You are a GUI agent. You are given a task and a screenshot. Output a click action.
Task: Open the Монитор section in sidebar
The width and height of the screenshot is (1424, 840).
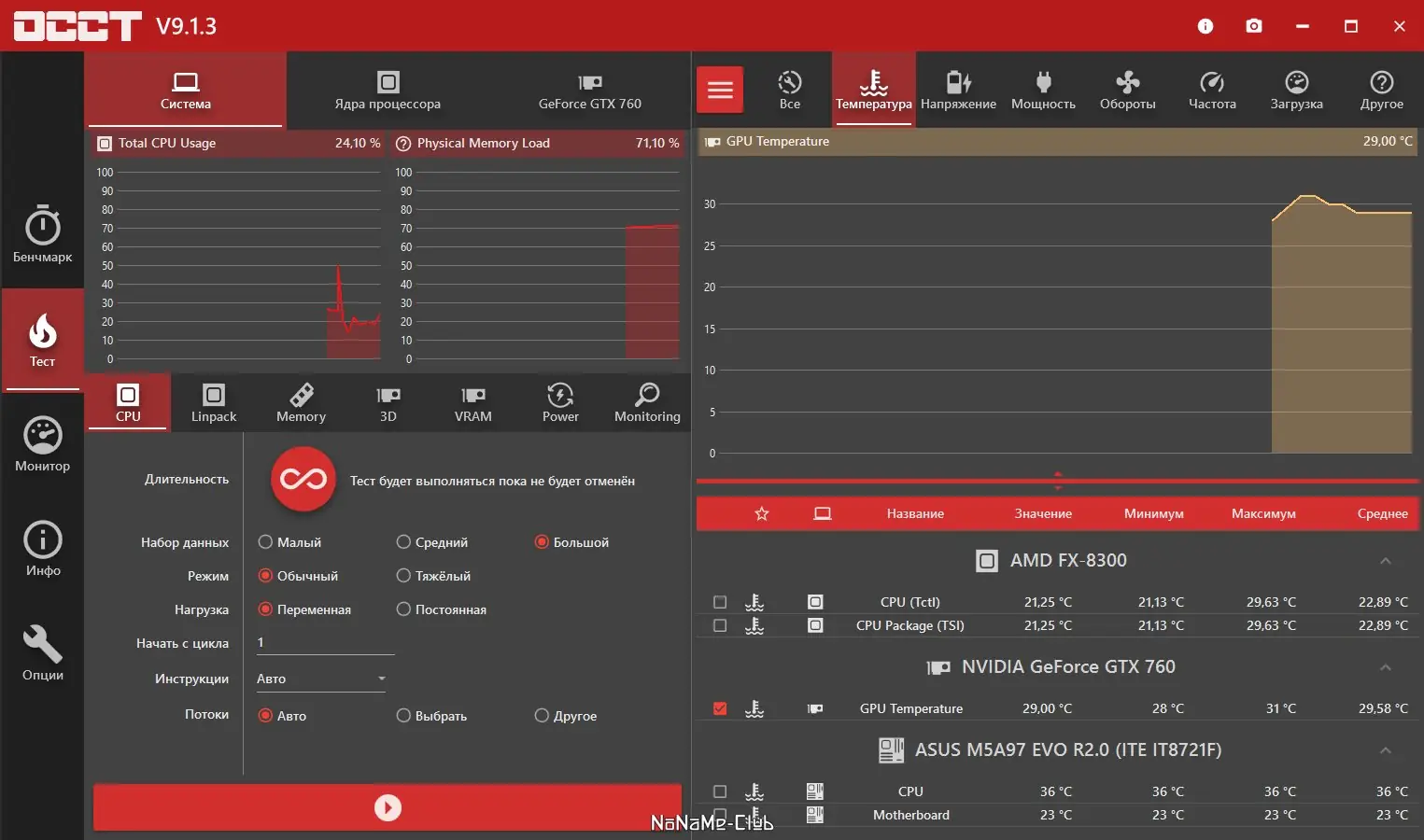coord(42,443)
